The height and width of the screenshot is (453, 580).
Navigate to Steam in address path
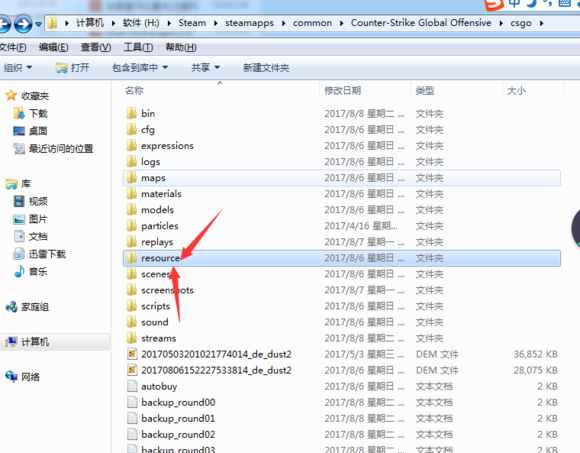pyautogui.click(x=192, y=23)
